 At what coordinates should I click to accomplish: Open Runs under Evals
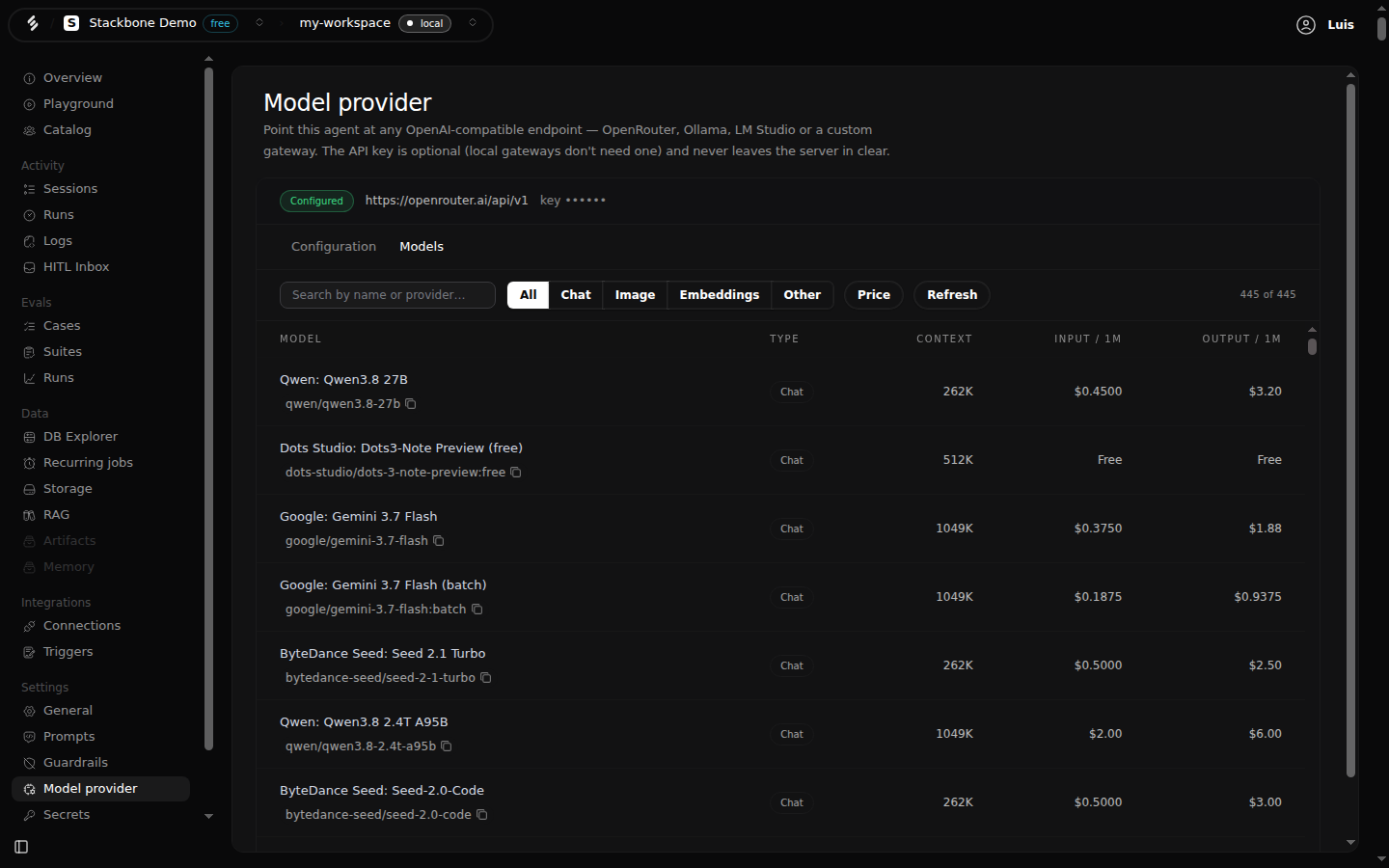(100, 378)
